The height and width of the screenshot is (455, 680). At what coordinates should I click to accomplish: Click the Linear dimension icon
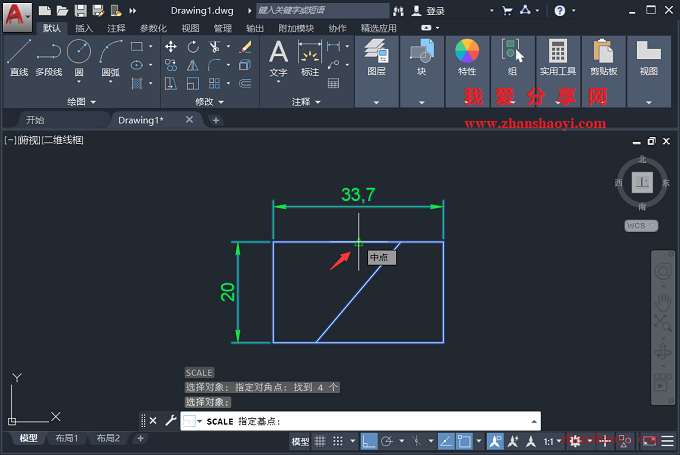coord(333,46)
